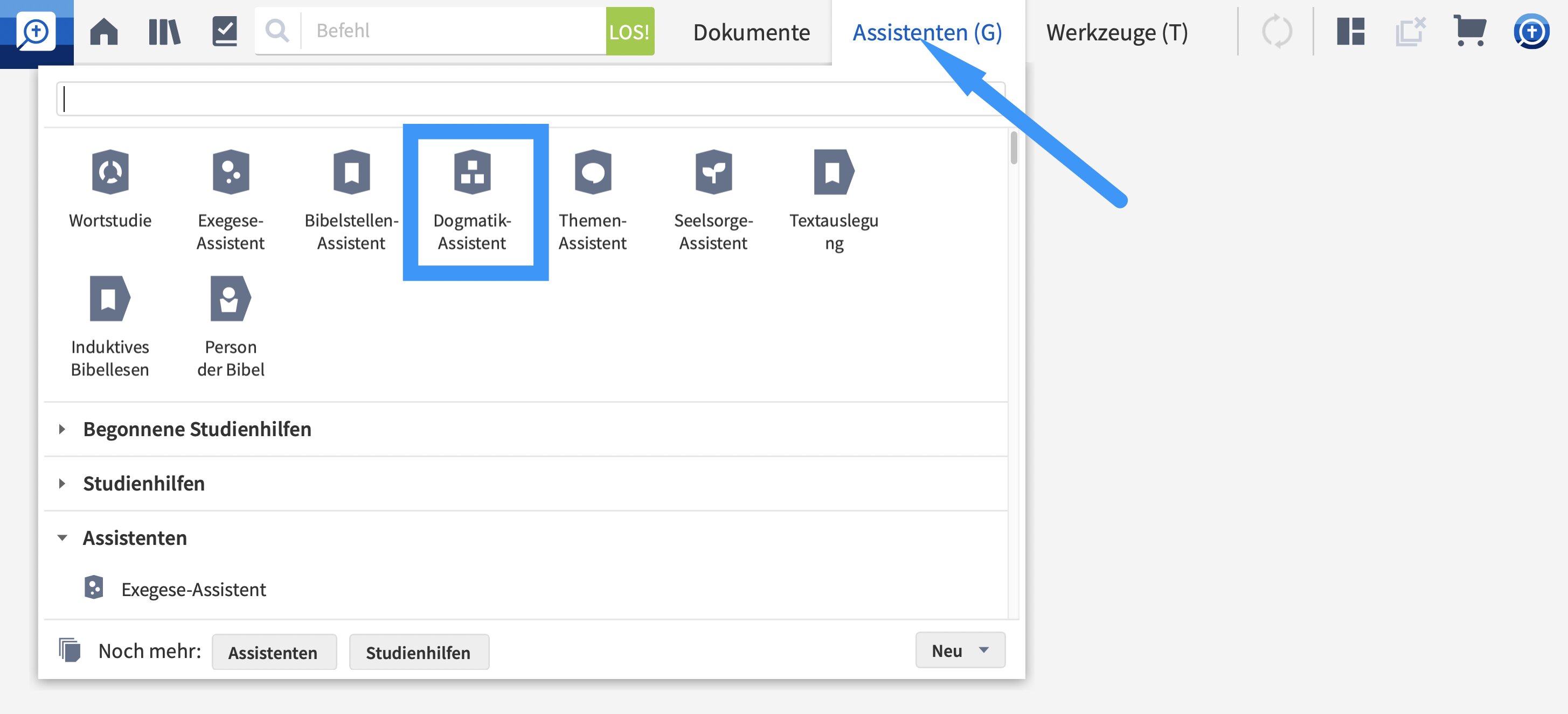Open the Person der Bibel icon

coord(231,298)
